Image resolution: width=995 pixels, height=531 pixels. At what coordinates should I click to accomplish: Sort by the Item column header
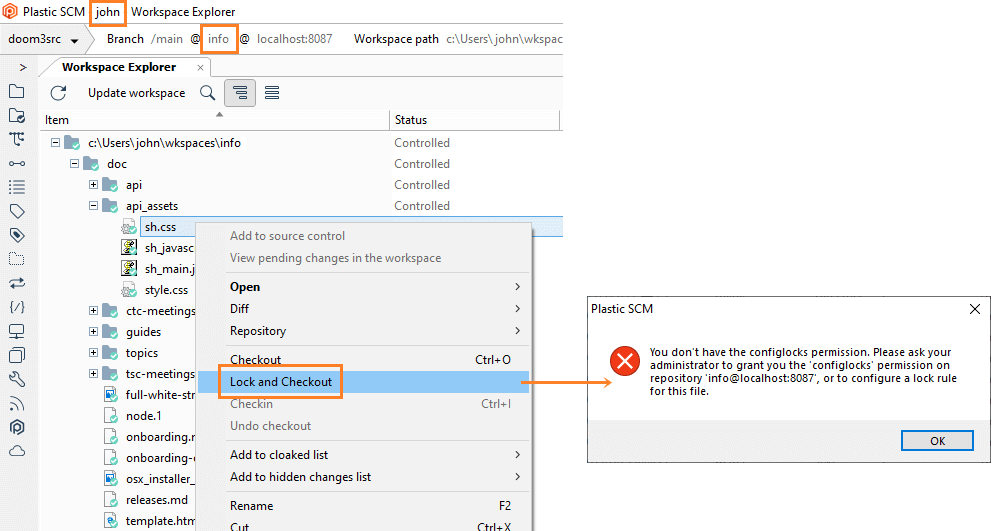(x=215, y=120)
